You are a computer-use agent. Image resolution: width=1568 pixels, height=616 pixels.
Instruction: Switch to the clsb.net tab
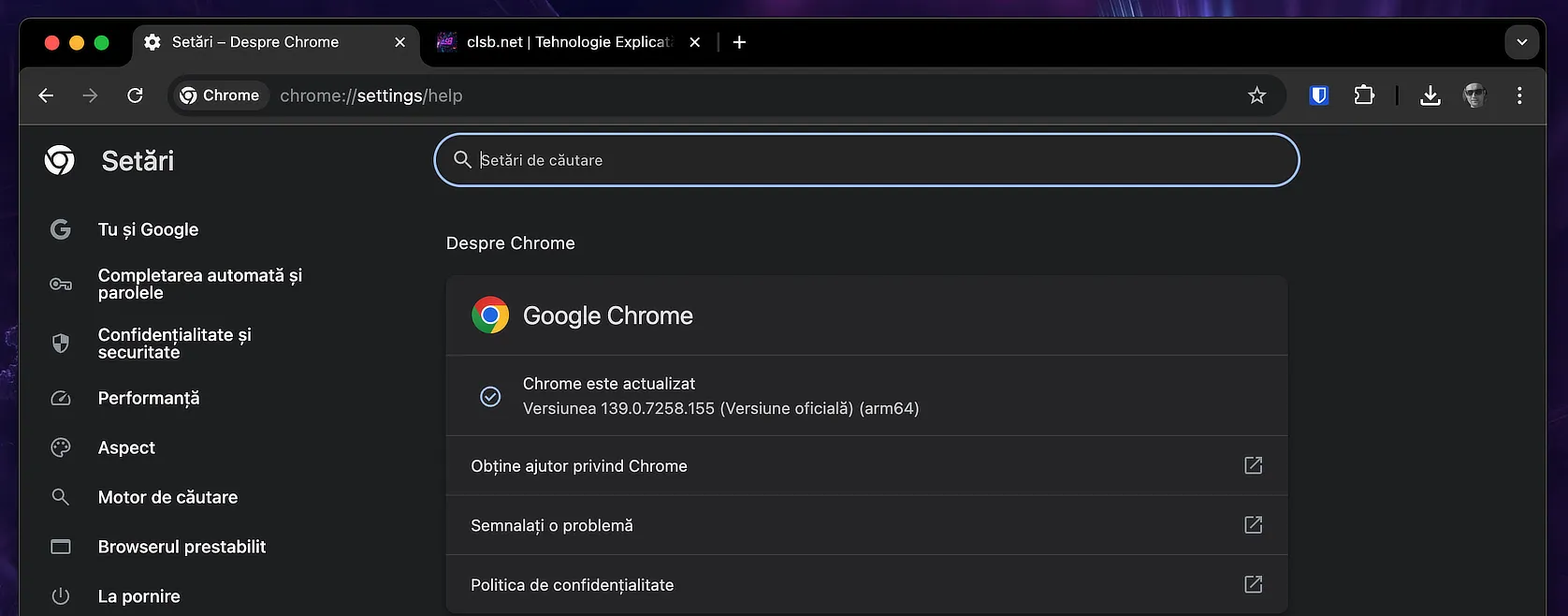click(568, 42)
